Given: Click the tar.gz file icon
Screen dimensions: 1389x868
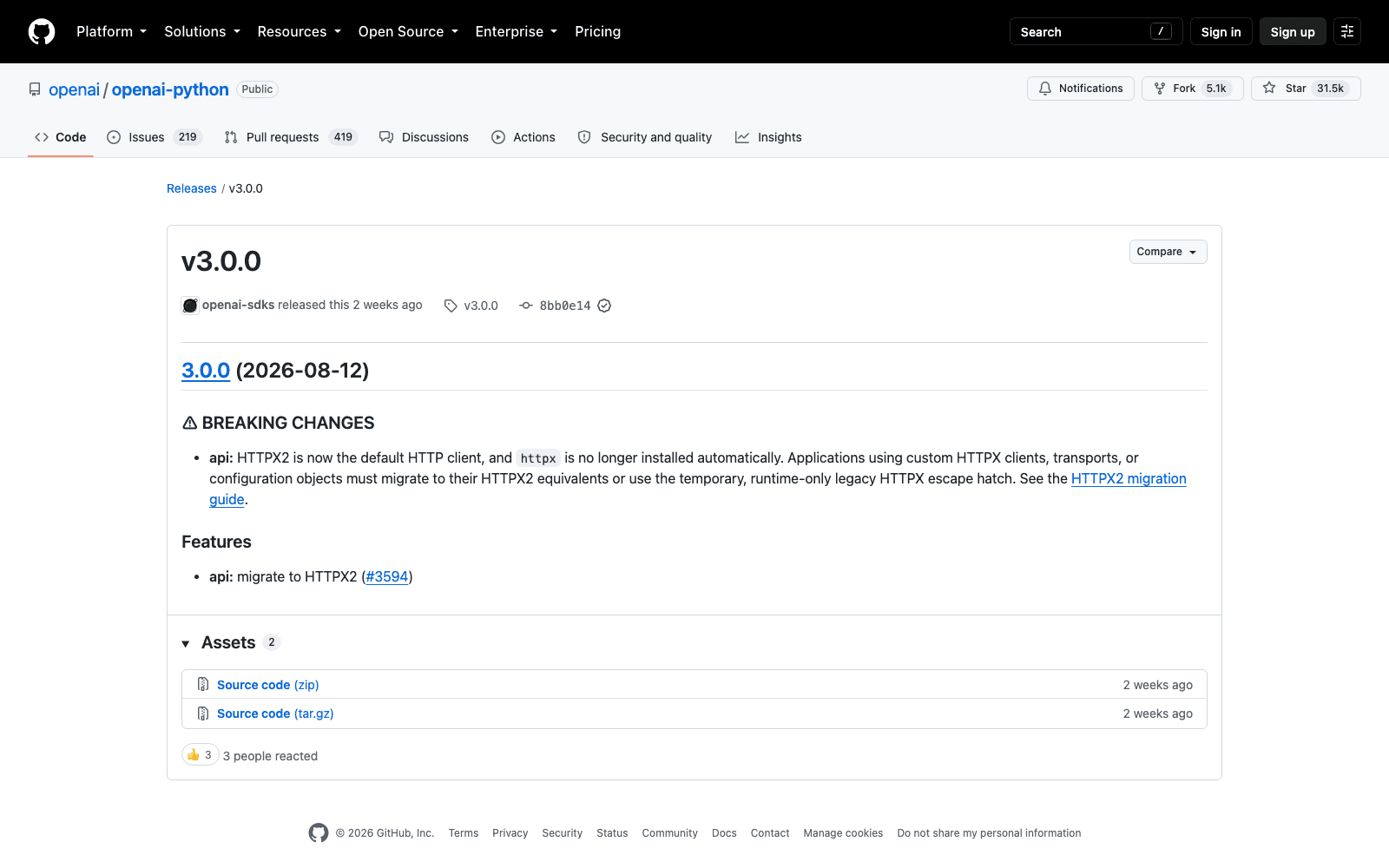Looking at the screenshot, I should click(x=203, y=713).
